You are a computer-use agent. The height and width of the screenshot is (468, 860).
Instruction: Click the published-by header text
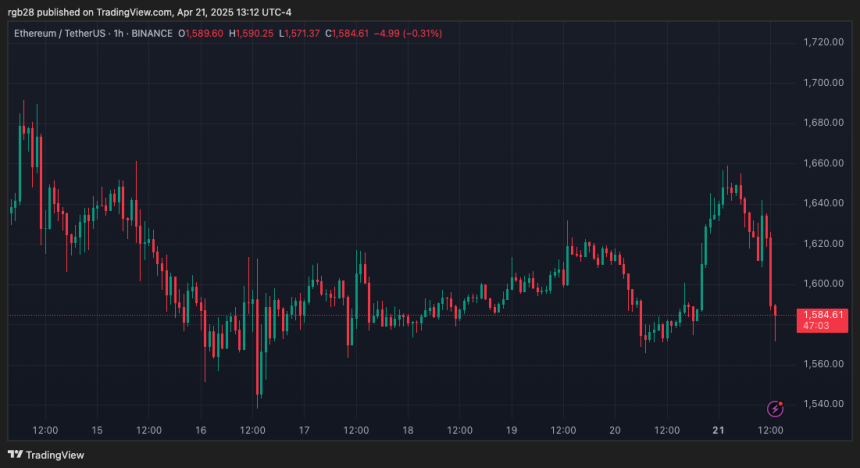coord(150,12)
